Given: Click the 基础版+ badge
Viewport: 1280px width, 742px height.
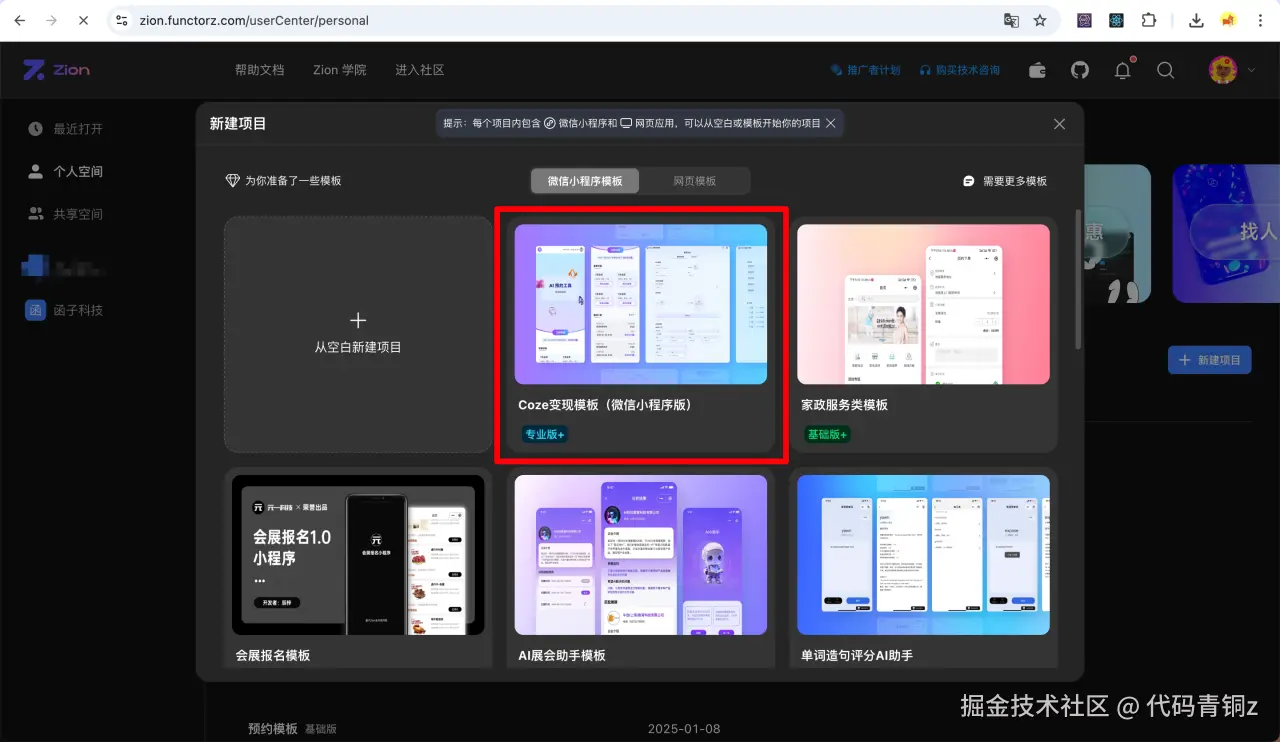Looking at the screenshot, I should click(x=827, y=435).
